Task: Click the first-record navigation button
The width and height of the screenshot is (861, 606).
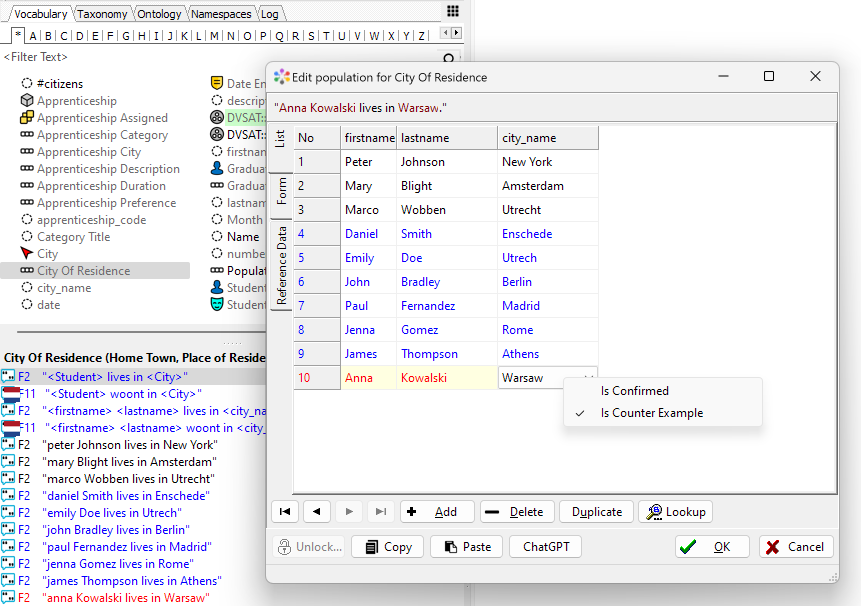Action: (x=286, y=512)
